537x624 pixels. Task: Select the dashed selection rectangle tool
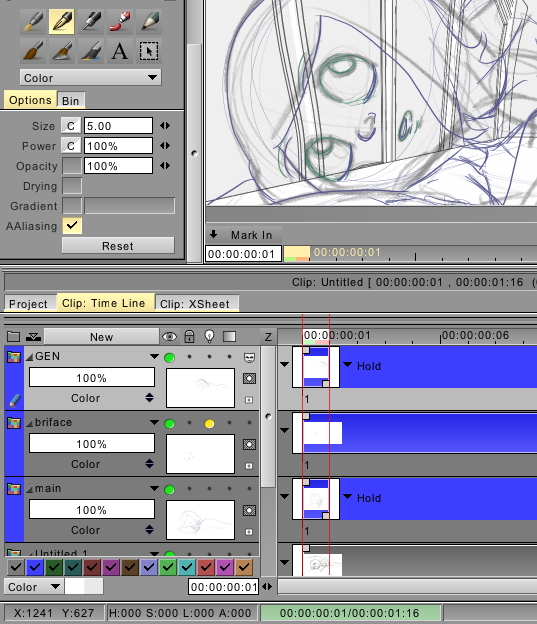point(148,51)
